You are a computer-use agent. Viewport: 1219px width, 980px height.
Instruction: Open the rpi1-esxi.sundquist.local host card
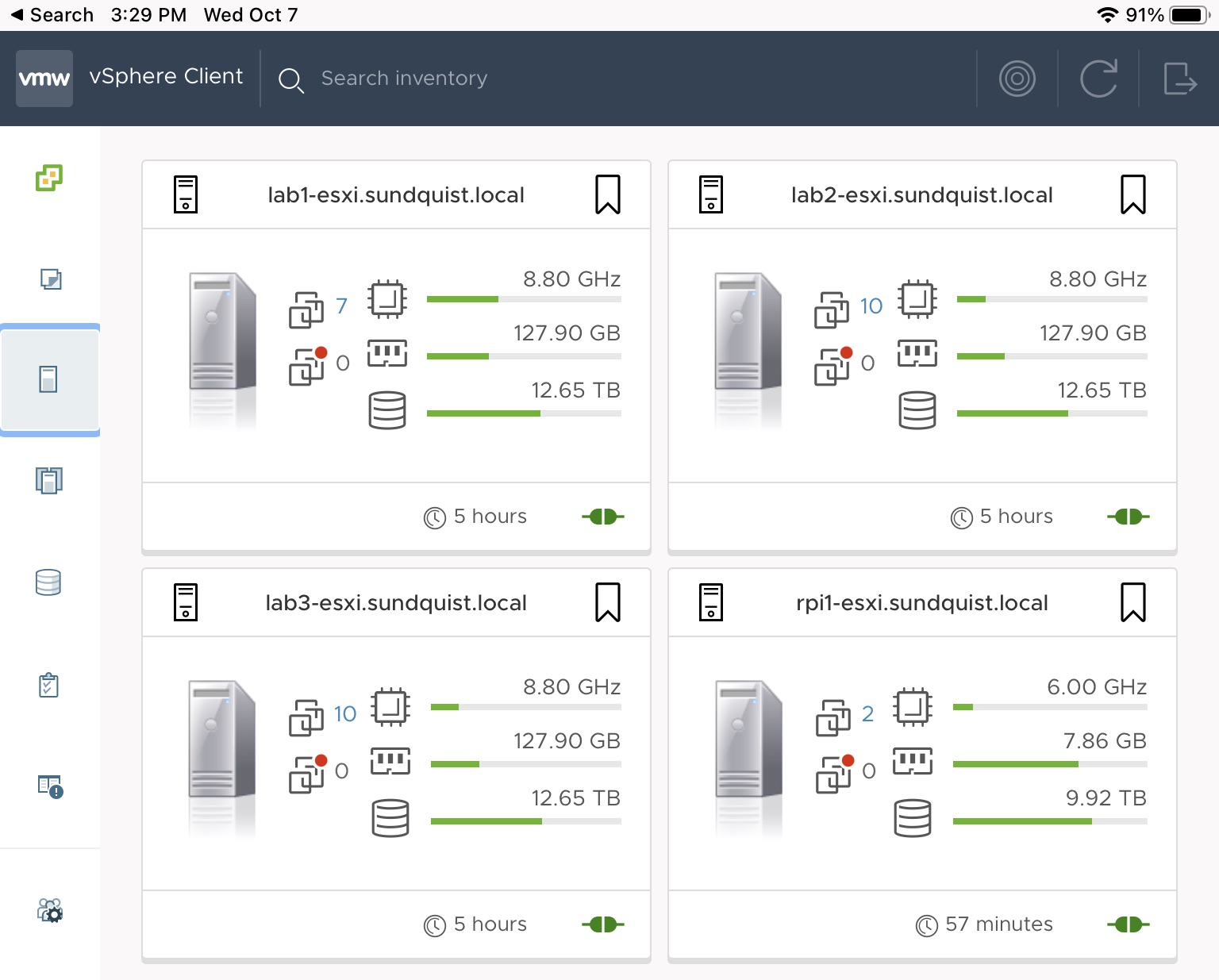pos(921,602)
